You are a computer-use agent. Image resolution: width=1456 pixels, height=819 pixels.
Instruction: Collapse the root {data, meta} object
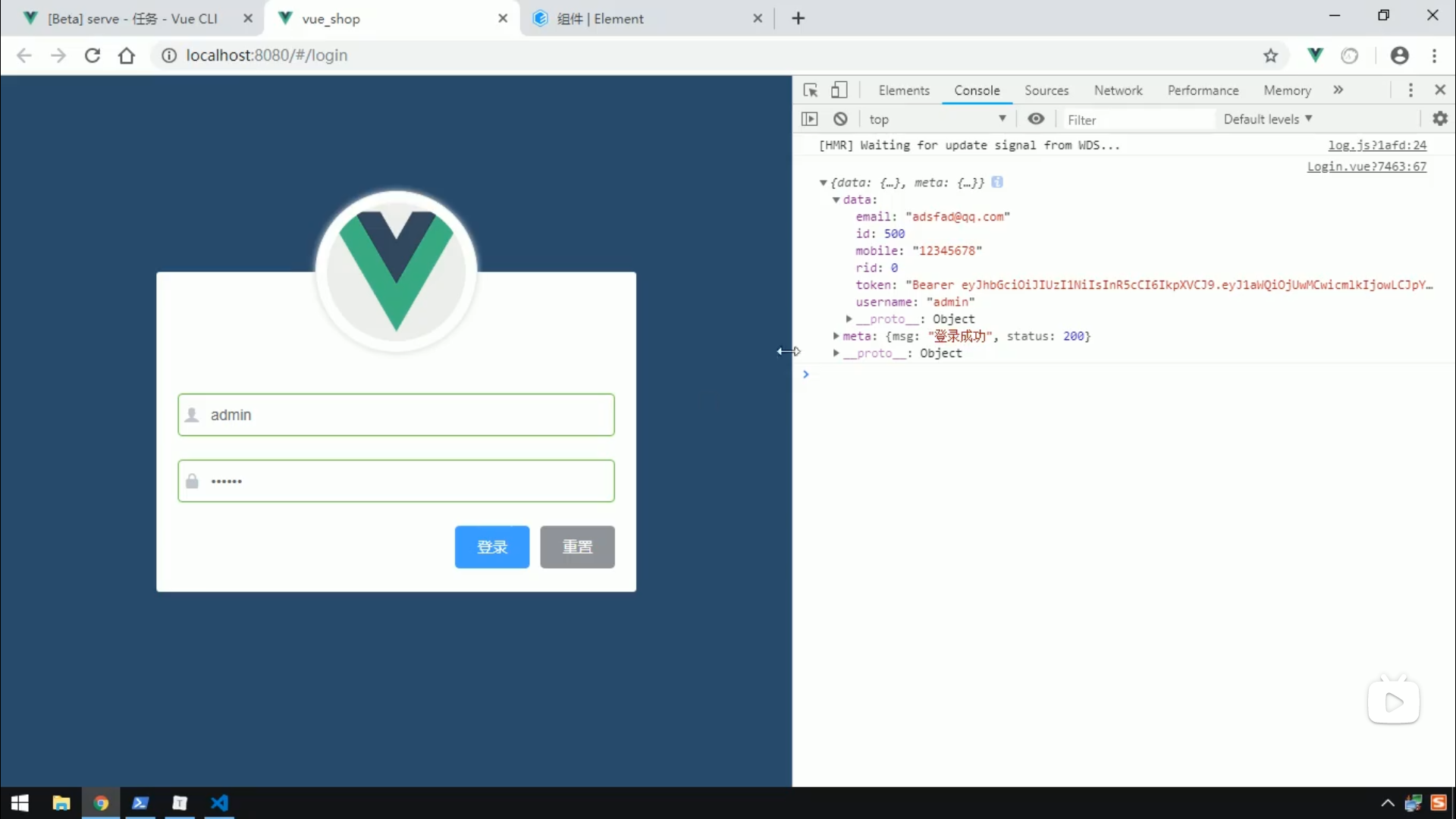point(823,183)
